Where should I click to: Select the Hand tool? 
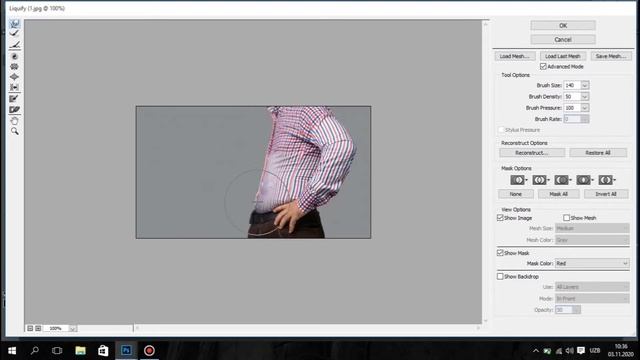[x=15, y=121]
